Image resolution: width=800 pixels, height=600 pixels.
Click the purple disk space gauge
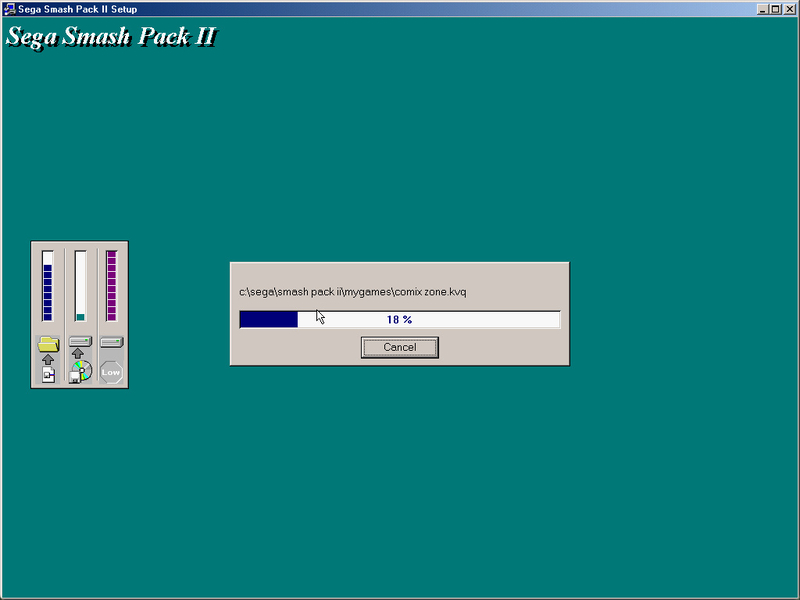112,286
